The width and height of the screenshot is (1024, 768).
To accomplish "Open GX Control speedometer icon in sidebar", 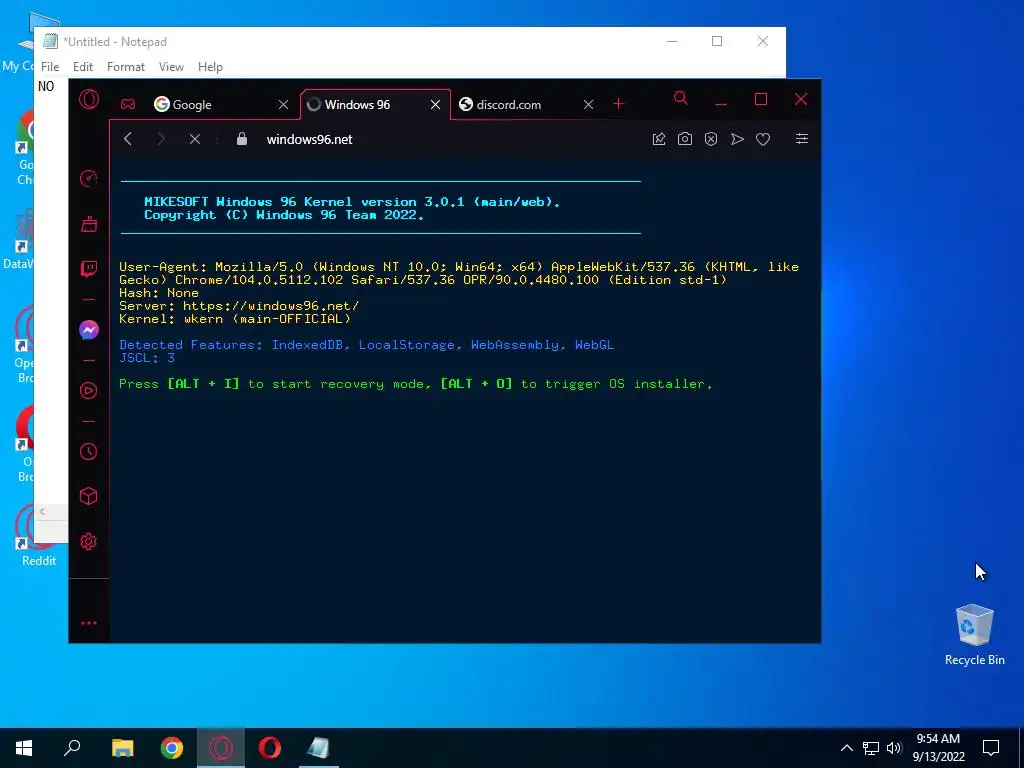I will coord(89,178).
